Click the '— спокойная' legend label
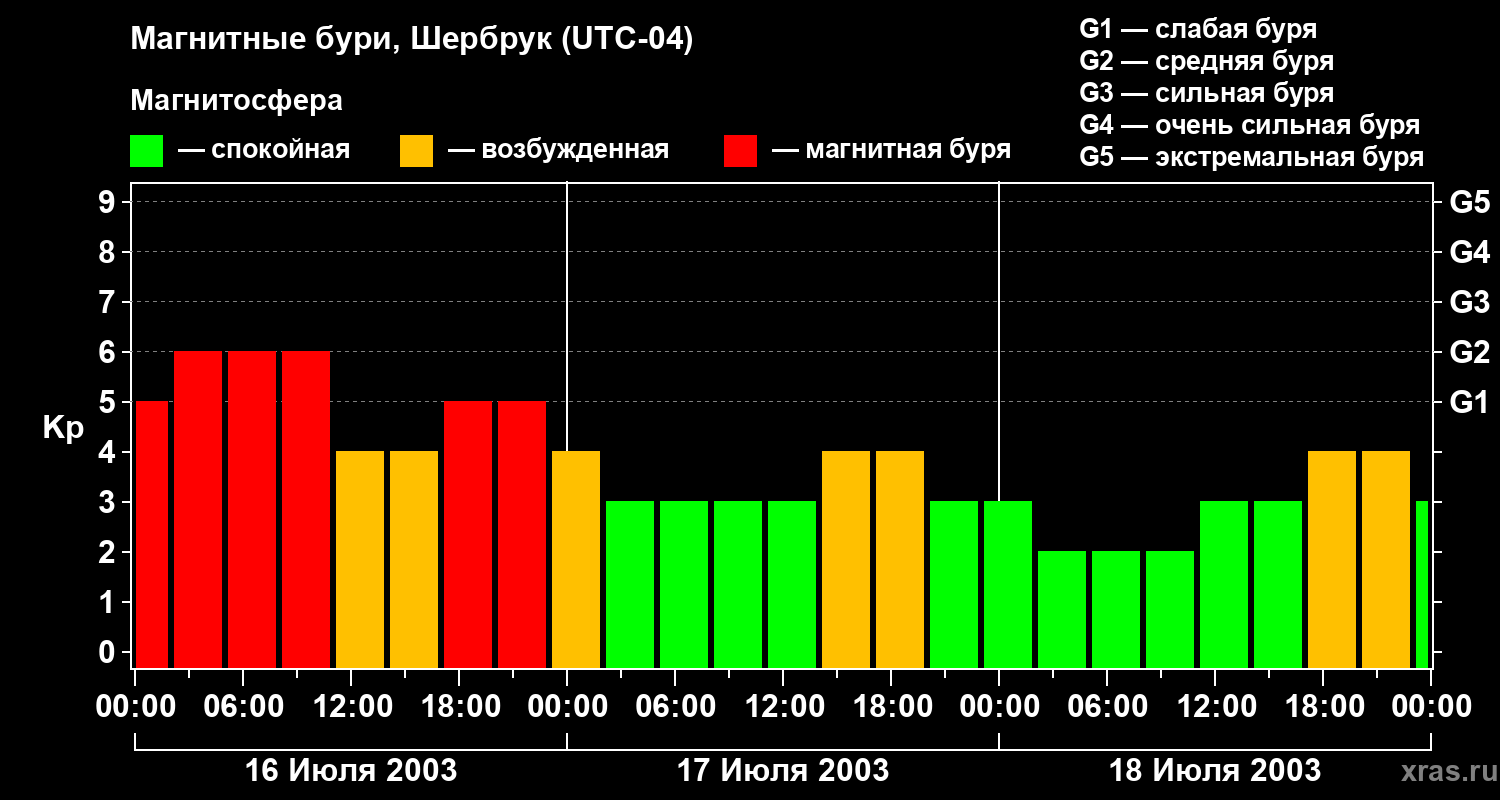1500x800 pixels. [264, 150]
